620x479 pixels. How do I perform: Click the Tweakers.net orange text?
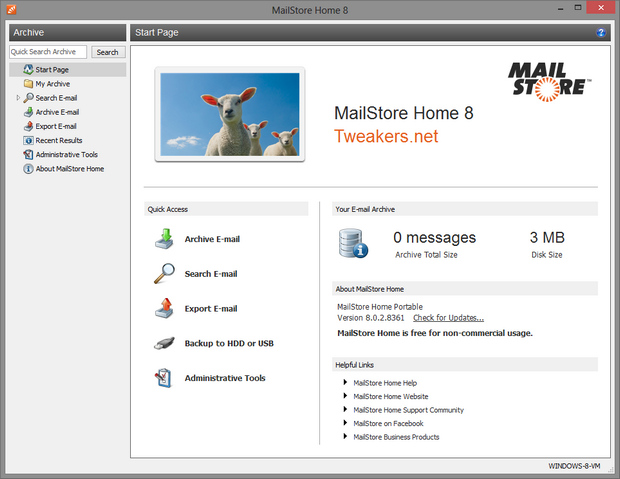click(386, 136)
